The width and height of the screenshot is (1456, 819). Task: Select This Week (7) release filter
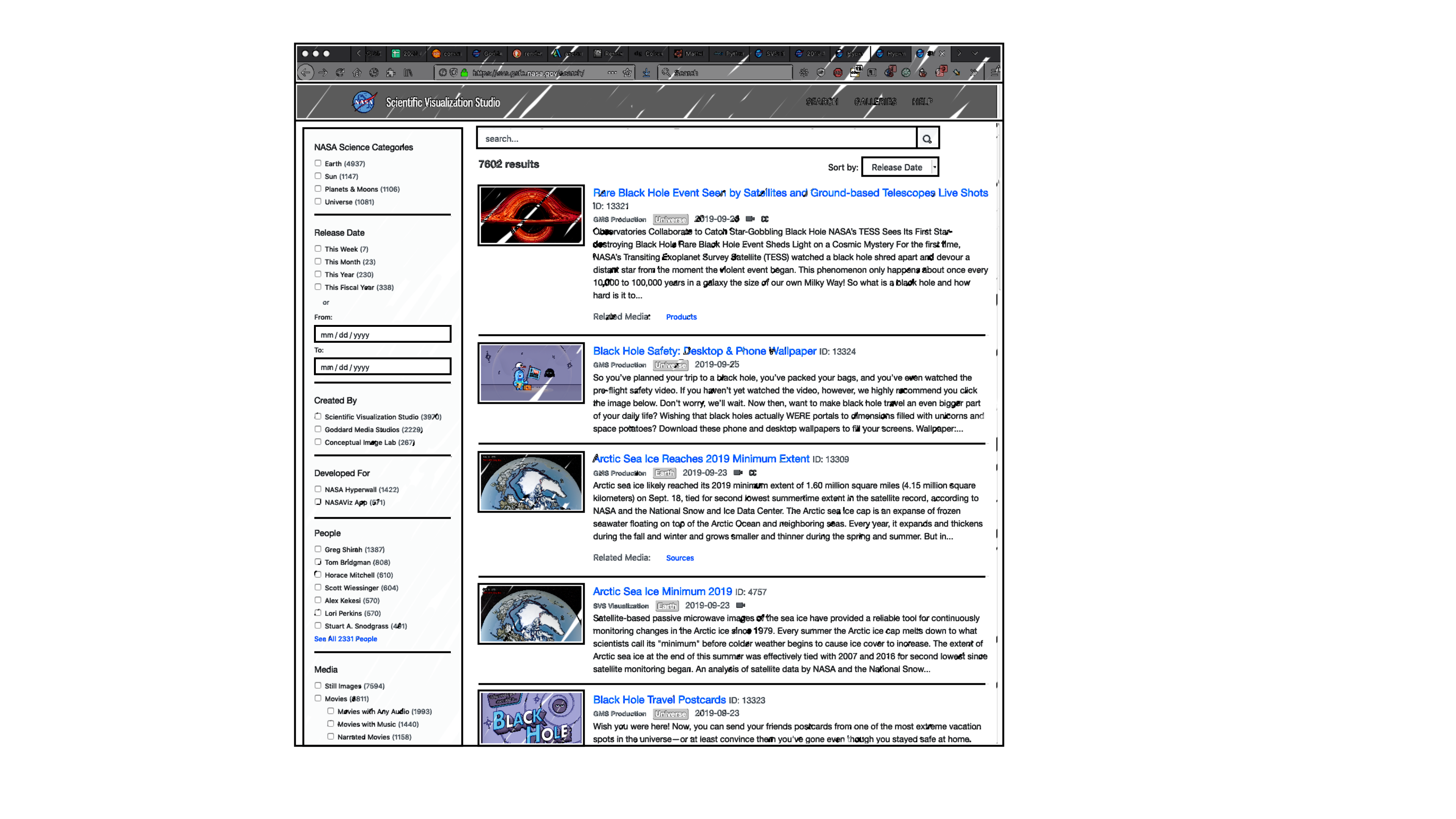coord(318,249)
